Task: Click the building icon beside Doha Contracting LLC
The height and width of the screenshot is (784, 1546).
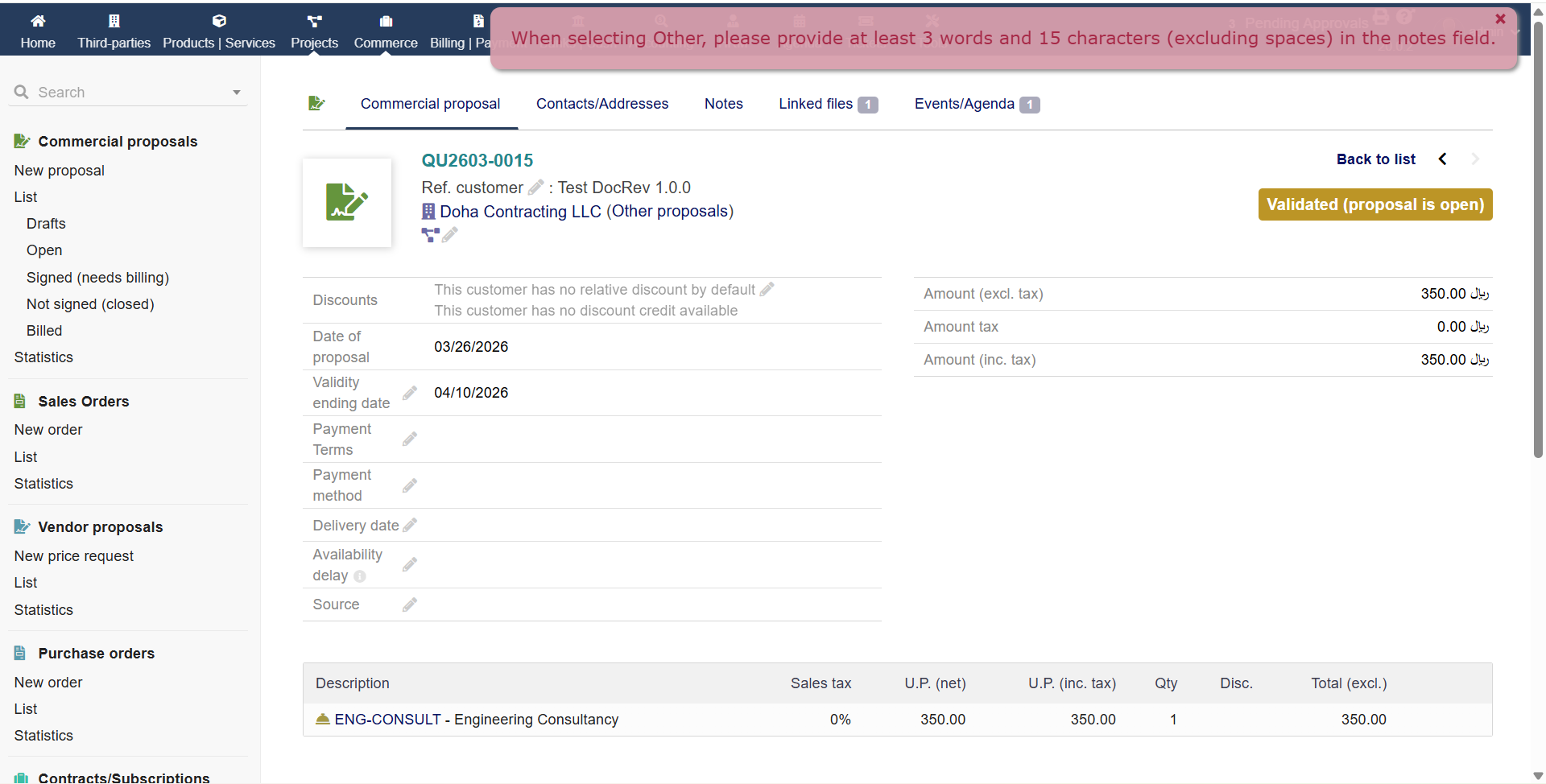Action: click(x=428, y=212)
